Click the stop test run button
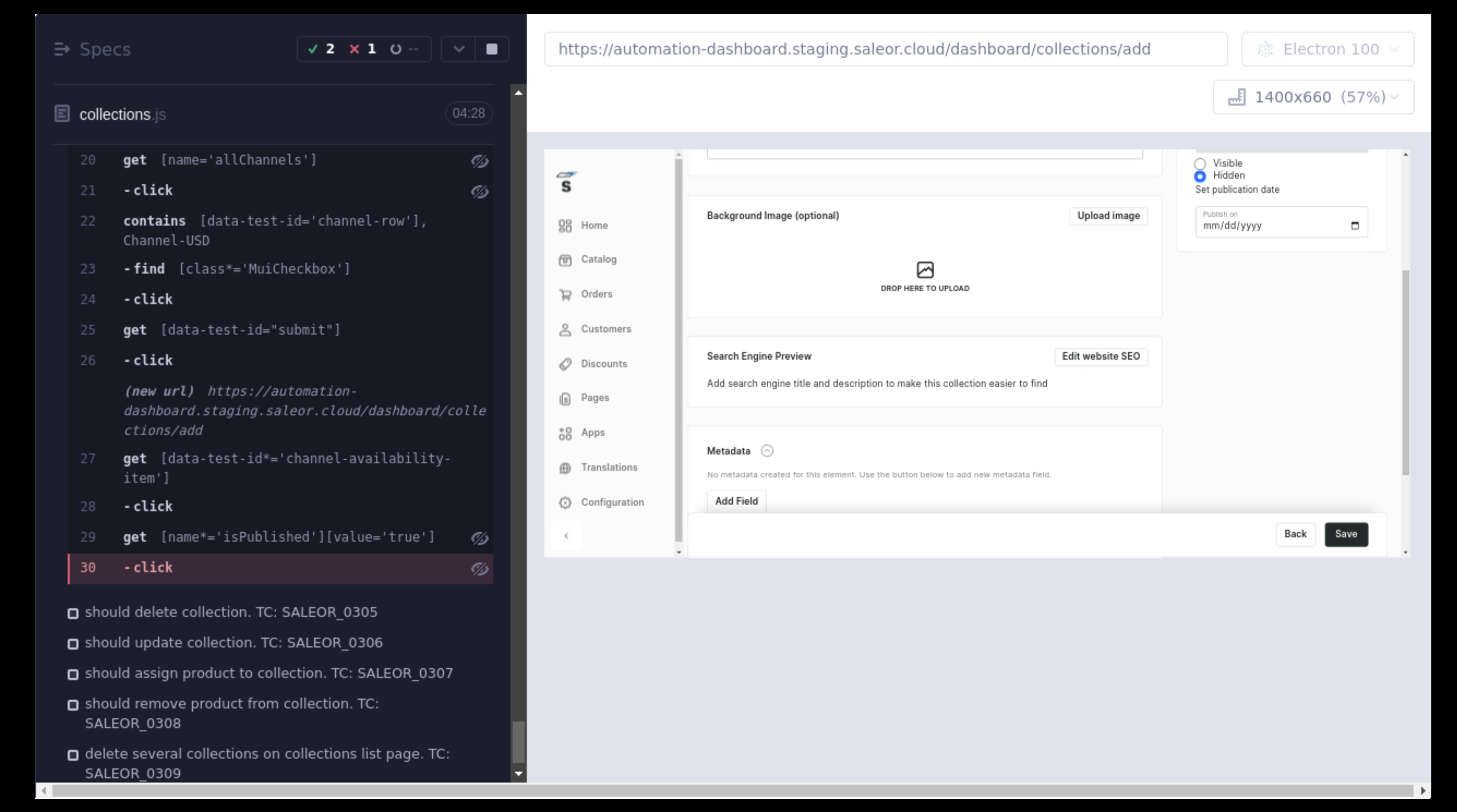Image resolution: width=1457 pixels, height=812 pixels. tap(491, 49)
